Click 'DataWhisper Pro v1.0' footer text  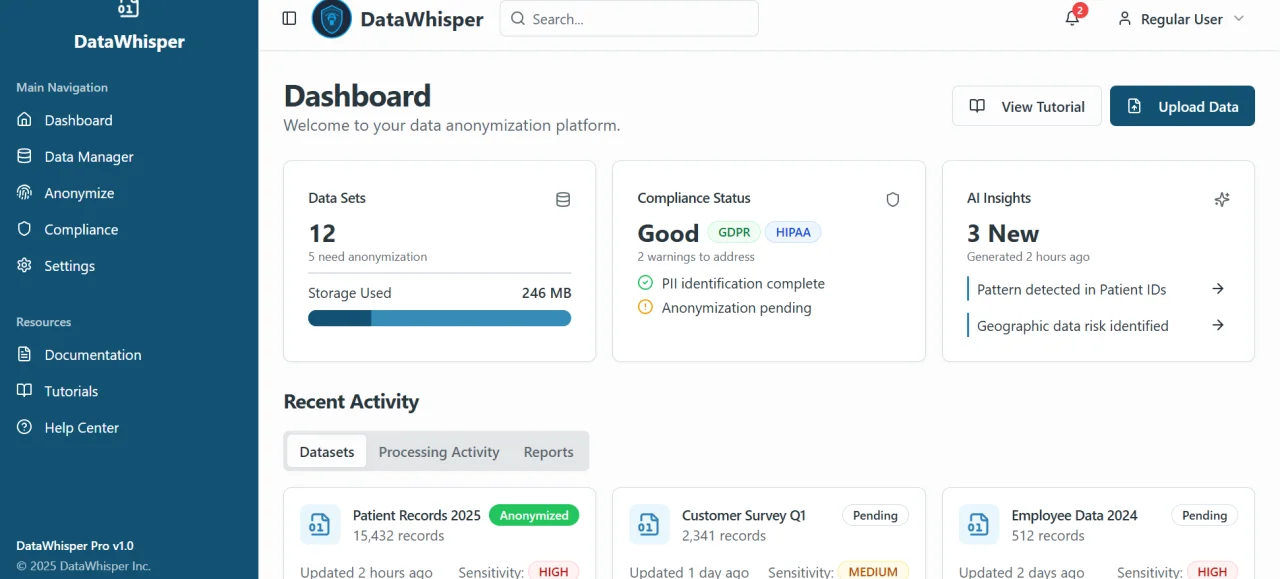coord(75,546)
